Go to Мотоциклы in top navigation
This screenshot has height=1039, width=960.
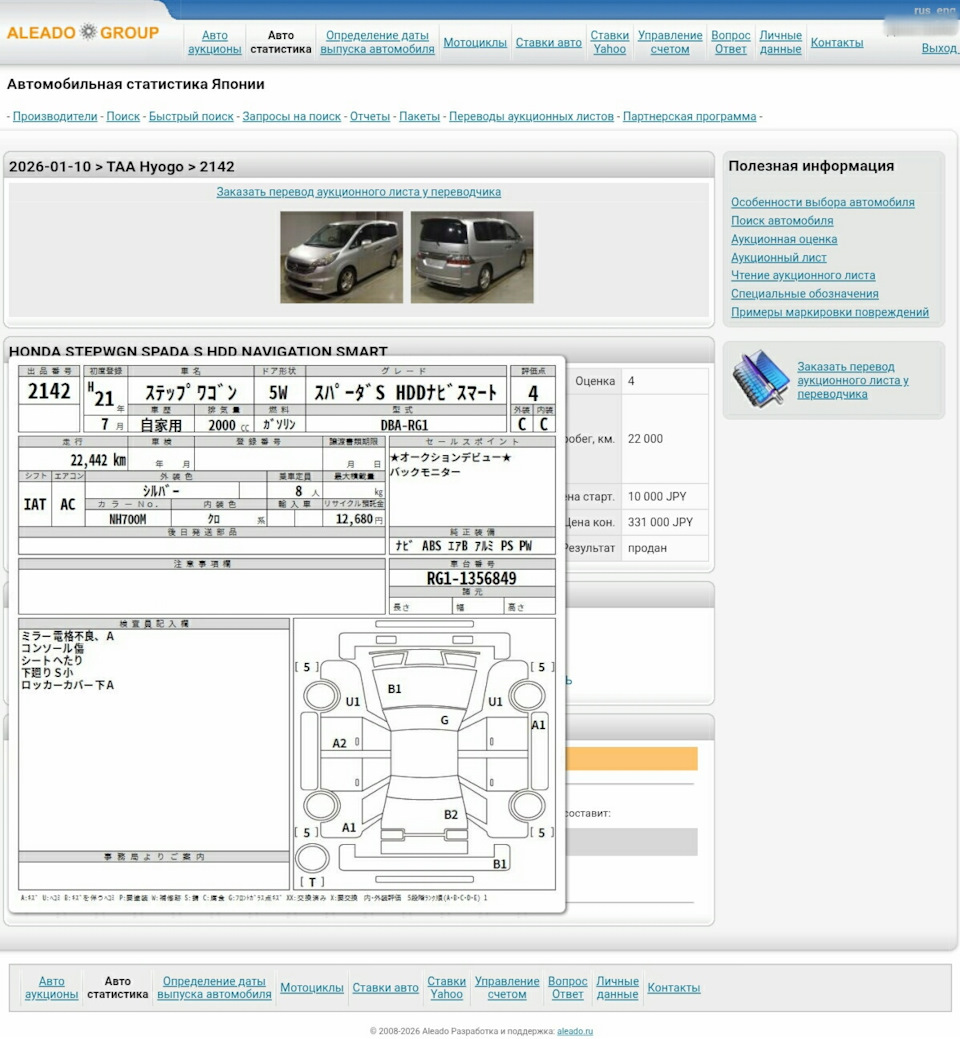click(475, 42)
